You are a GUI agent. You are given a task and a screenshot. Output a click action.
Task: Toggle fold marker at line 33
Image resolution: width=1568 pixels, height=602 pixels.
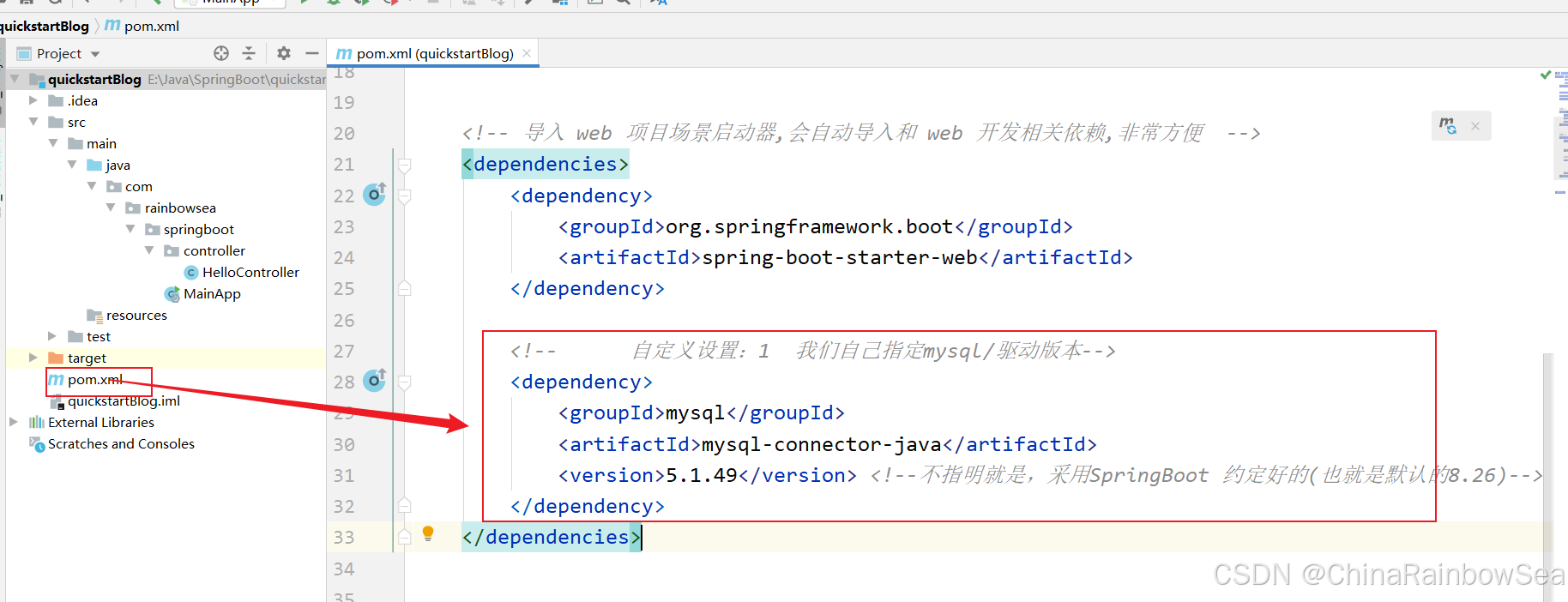405,537
